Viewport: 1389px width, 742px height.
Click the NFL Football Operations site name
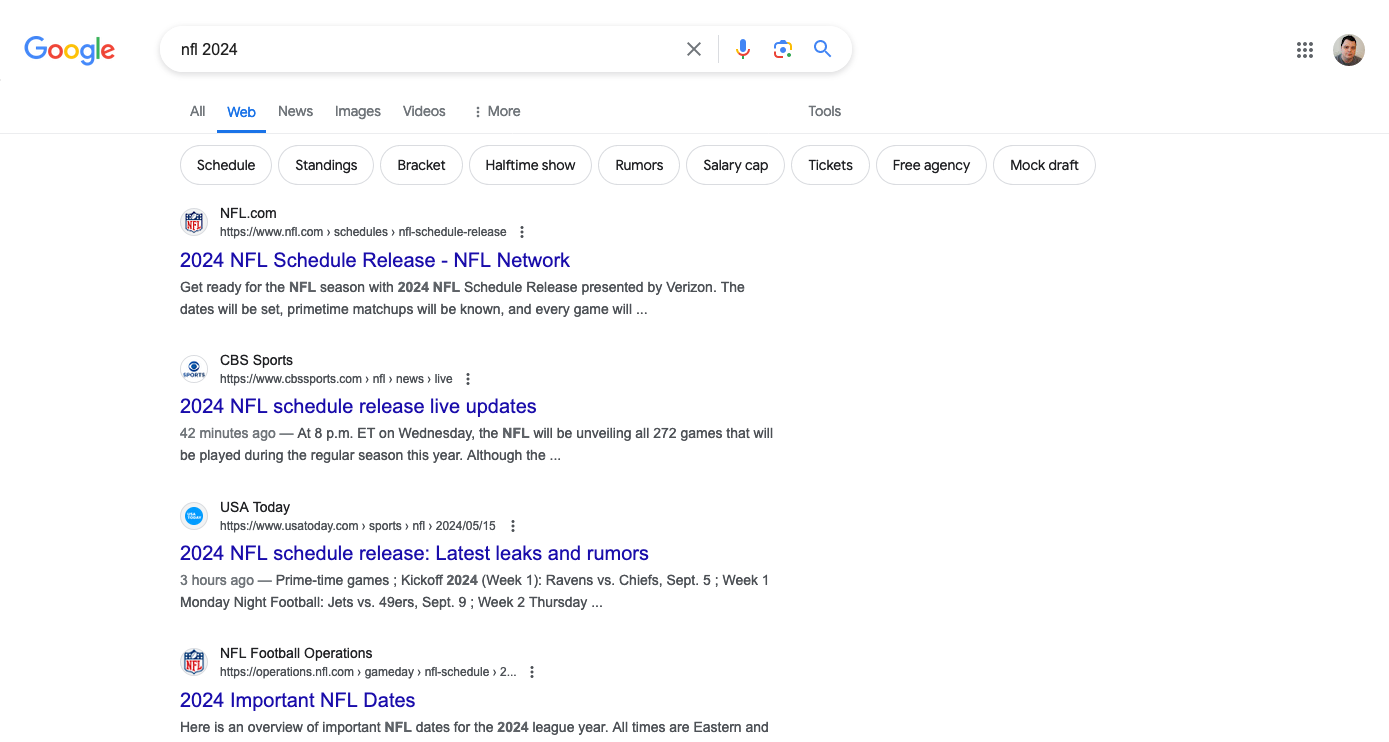point(296,653)
